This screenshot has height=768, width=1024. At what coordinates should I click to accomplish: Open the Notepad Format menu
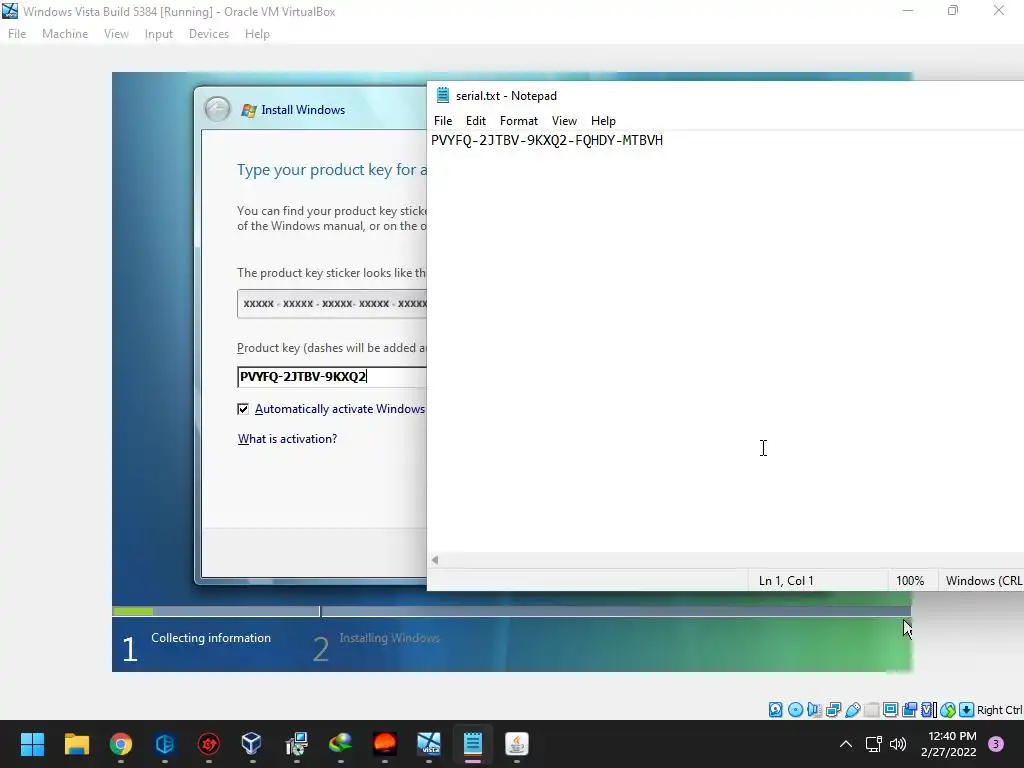click(519, 121)
